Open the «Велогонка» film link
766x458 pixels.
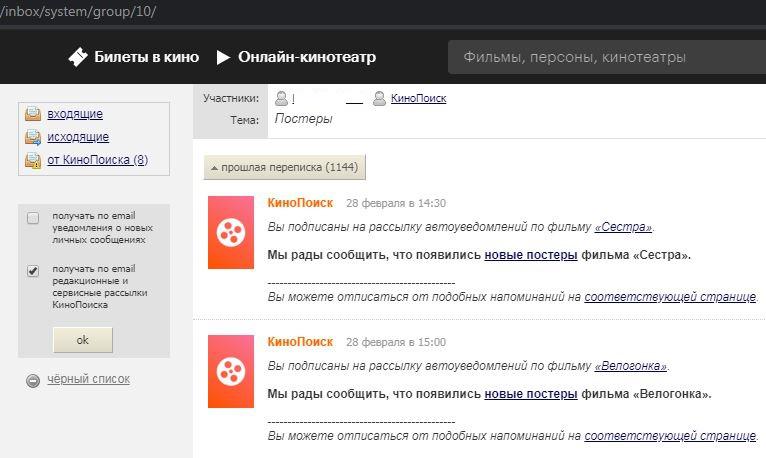(x=630, y=366)
